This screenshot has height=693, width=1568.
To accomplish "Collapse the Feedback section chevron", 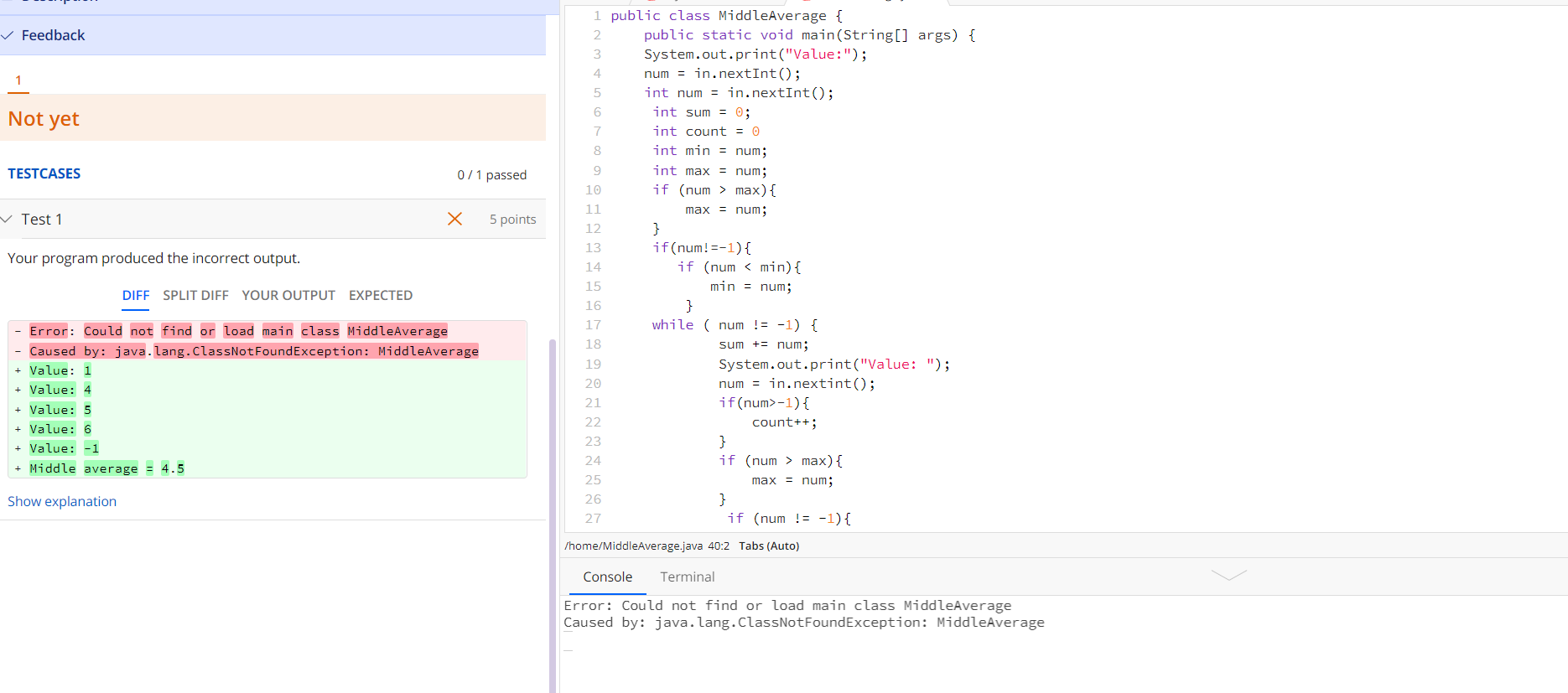I will tap(8, 35).
